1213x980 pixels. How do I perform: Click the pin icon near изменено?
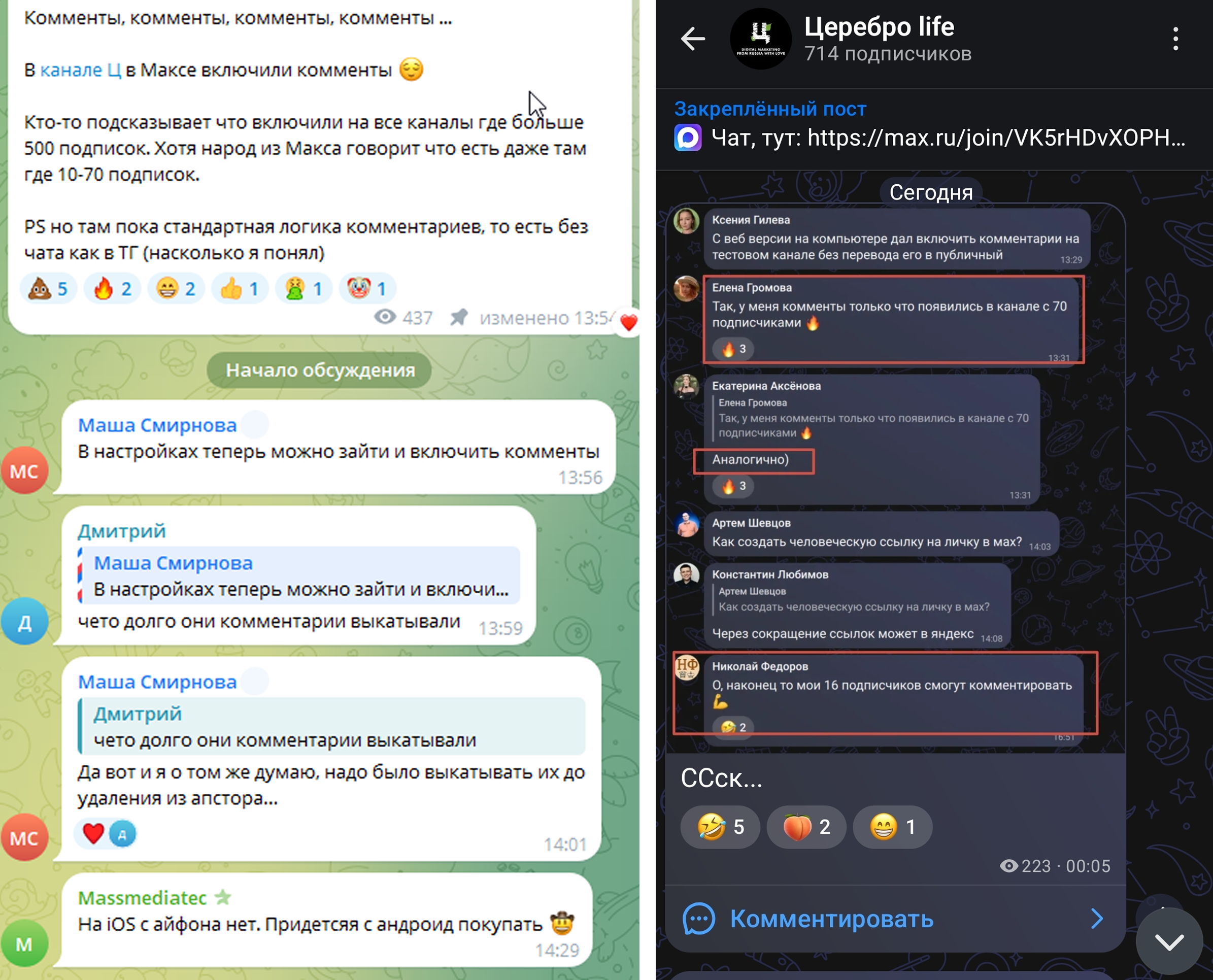pos(459,317)
